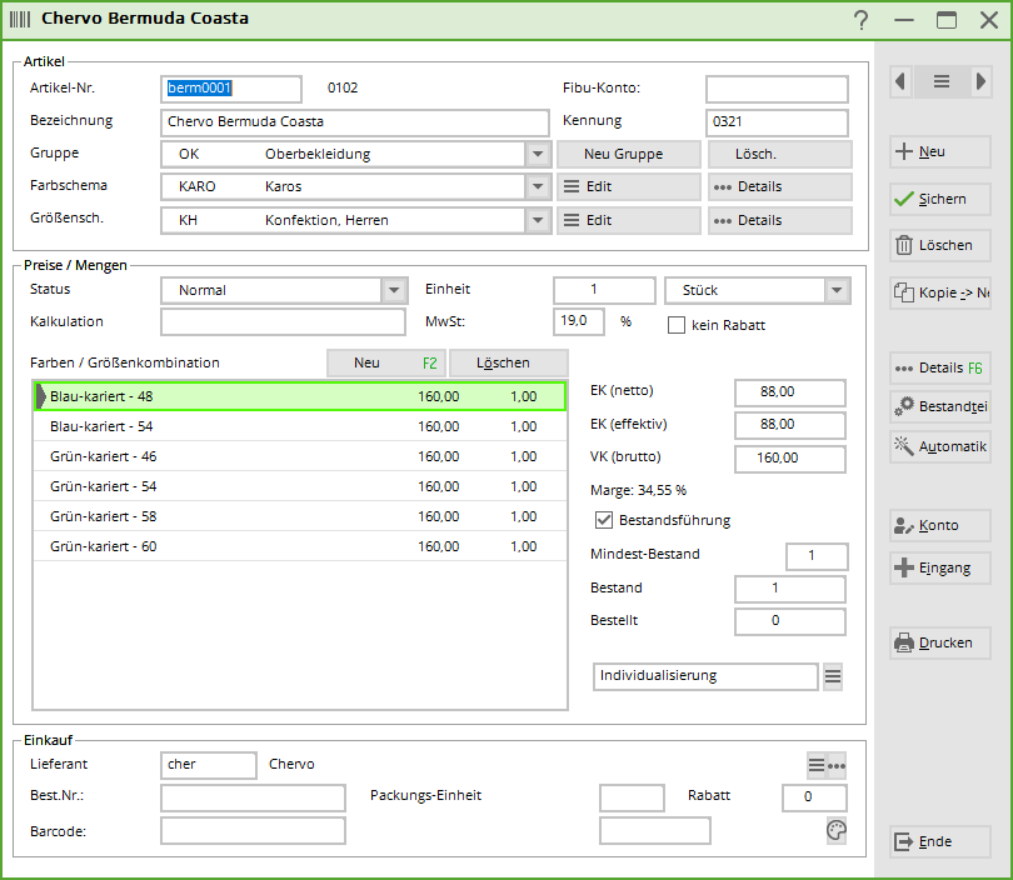The width and height of the screenshot is (1013, 880).
Task: Enable the kein Rabatt checkbox
Action: pyautogui.click(x=677, y=325)
